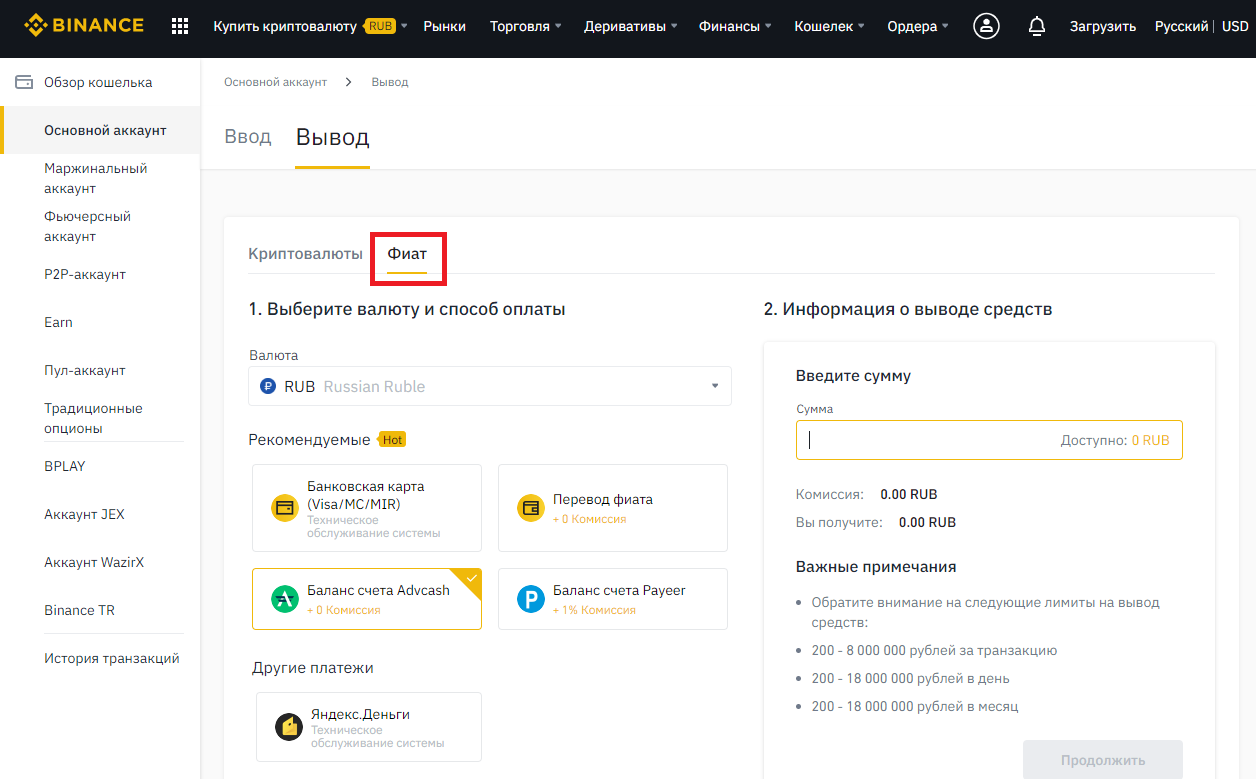The width and height of the screenshot is (1256, 779).
Task: Select Яндекс.Деньги payment method
Action: (369, 727)
